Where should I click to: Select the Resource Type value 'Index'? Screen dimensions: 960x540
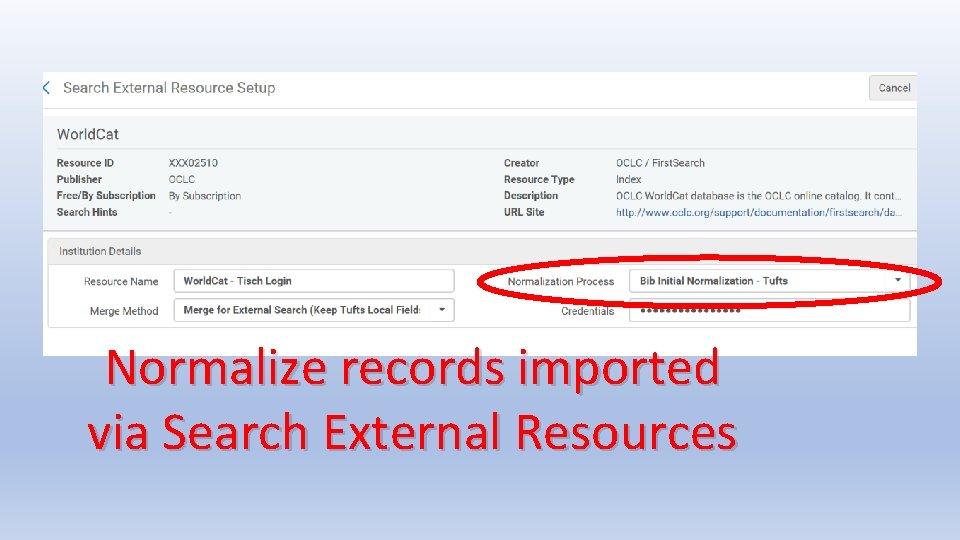click(x=628, y=179)
